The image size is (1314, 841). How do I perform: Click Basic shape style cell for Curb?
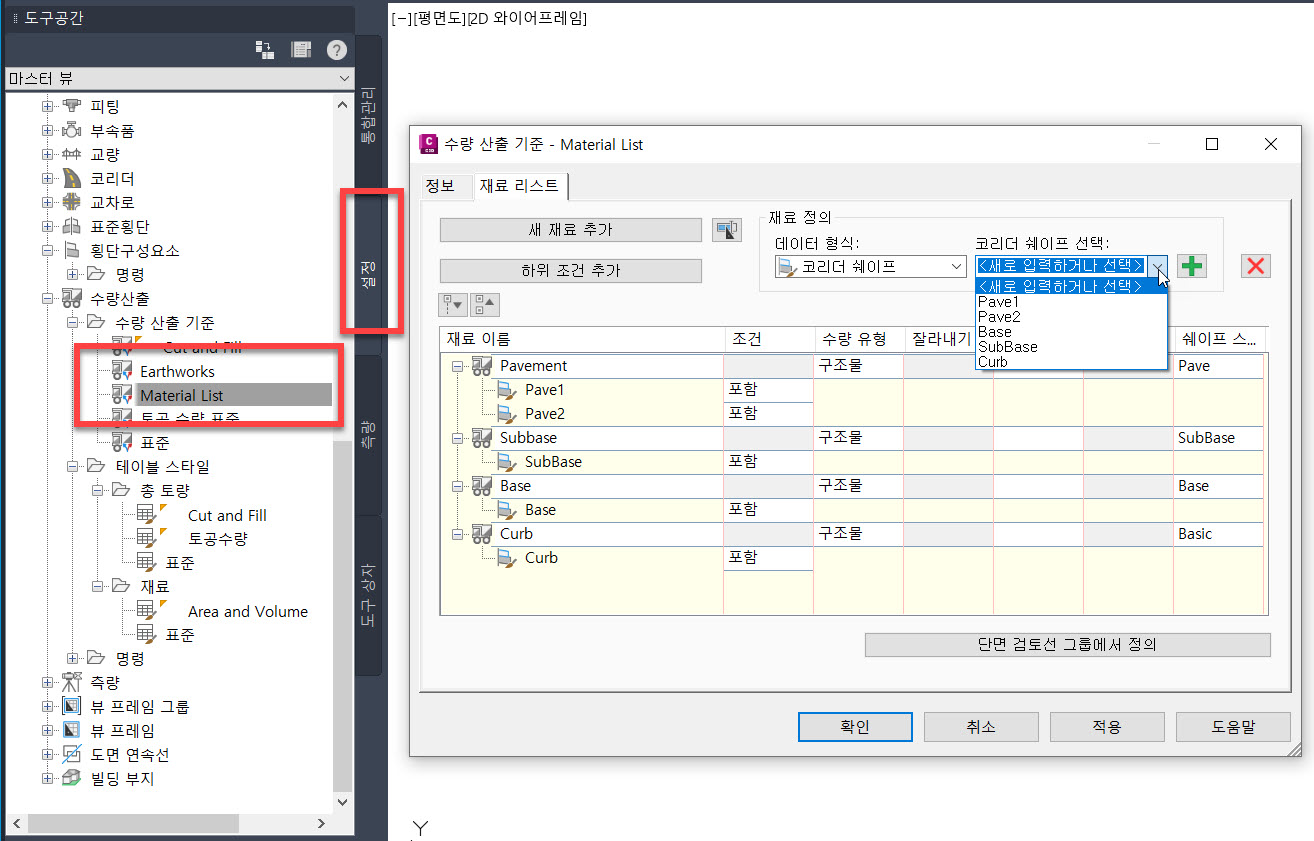pyautogui.click(x=1218, y=534)
